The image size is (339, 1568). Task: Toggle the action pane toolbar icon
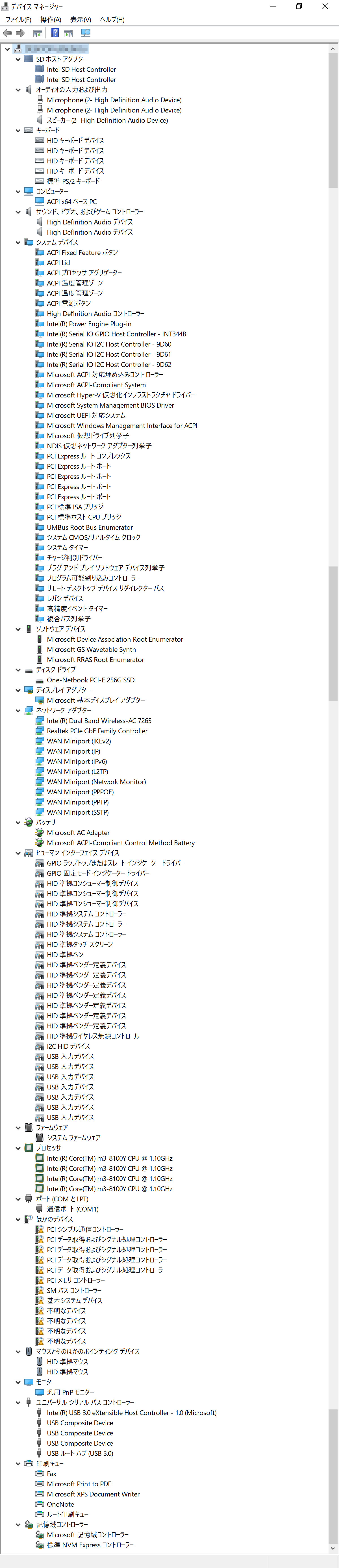pyautogui.click(x=68, y=33)
